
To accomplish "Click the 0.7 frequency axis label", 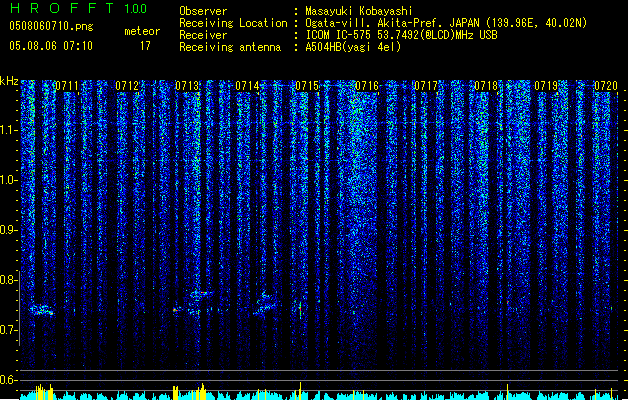I will click(x=9, y=330).
